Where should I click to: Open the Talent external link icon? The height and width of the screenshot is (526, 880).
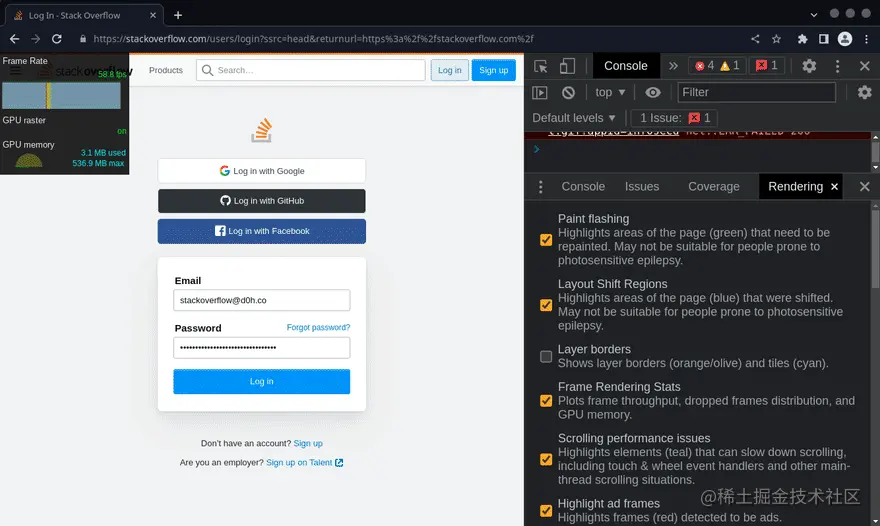pos(339,463)
